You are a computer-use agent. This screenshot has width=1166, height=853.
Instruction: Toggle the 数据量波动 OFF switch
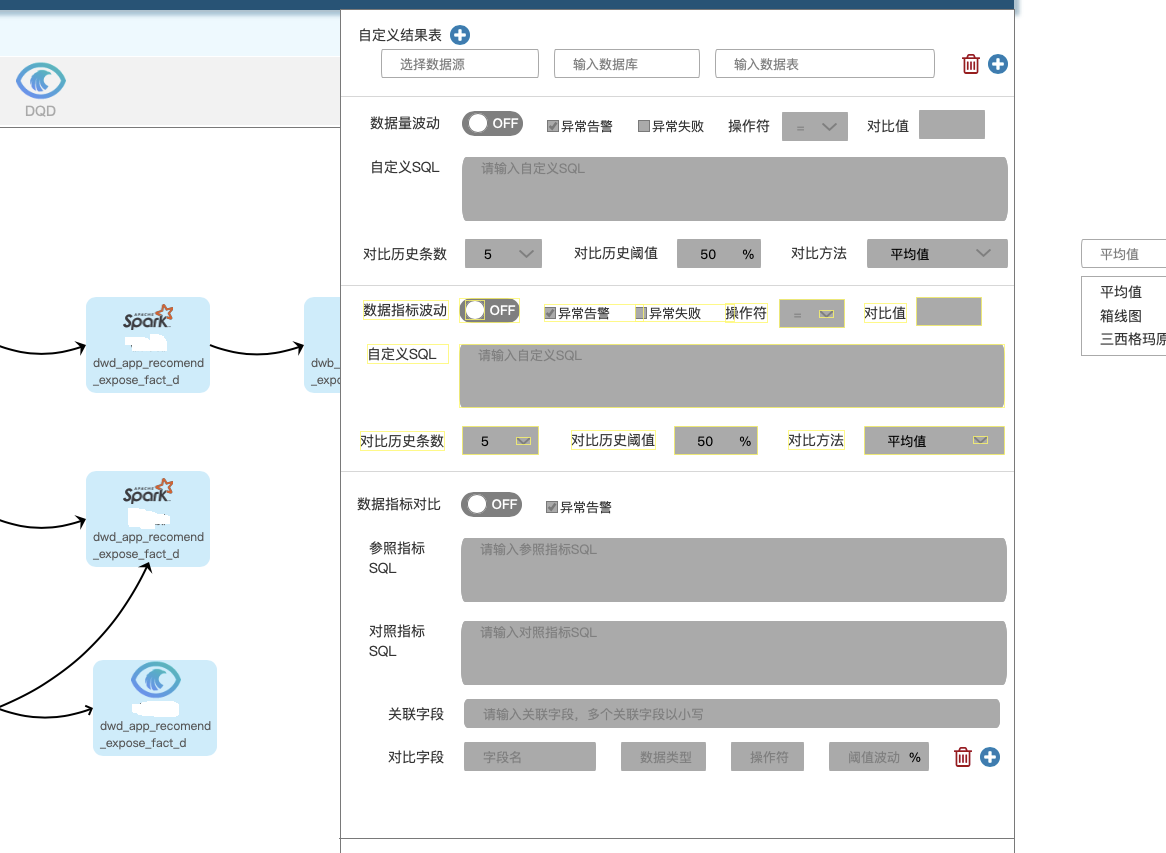[x=492, y=123]
